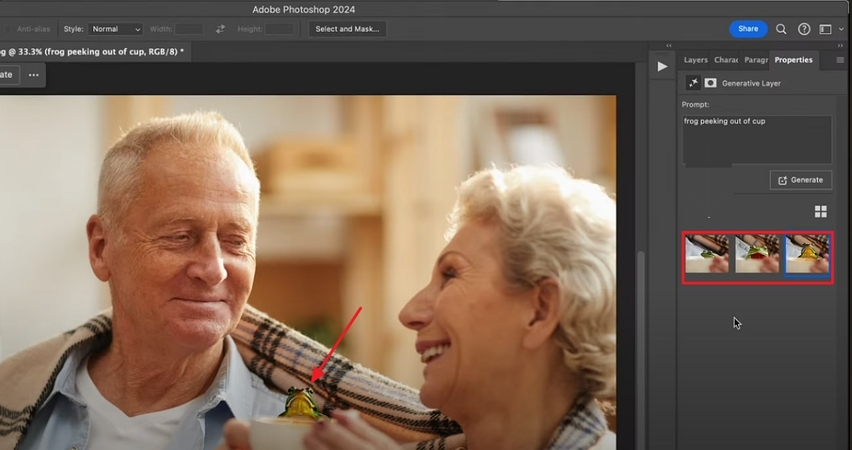Image resolution: width=852 pixels, height=450 pixels.
Task: Switch to the Paragraph tab
Action: (x=756, y=60)
